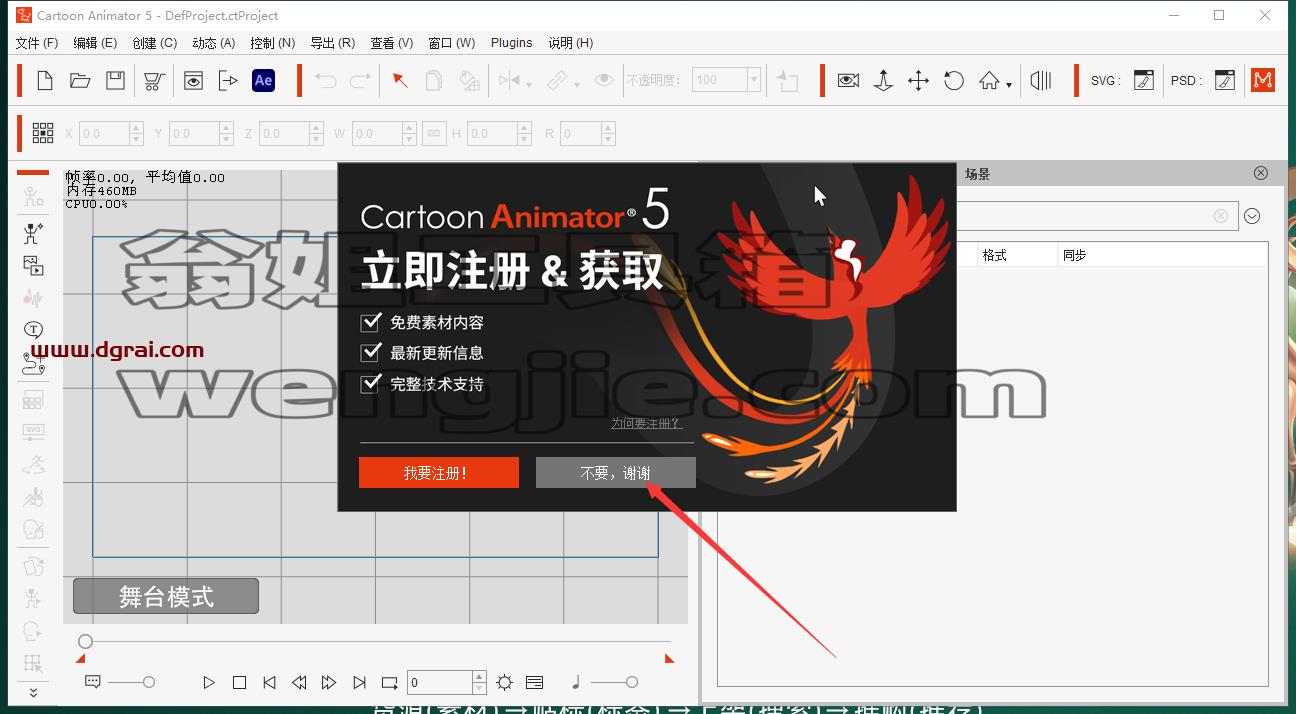Screen dimensions: 1296x714
Task: Save the project with the floppy disk icon
Action: 116,81
